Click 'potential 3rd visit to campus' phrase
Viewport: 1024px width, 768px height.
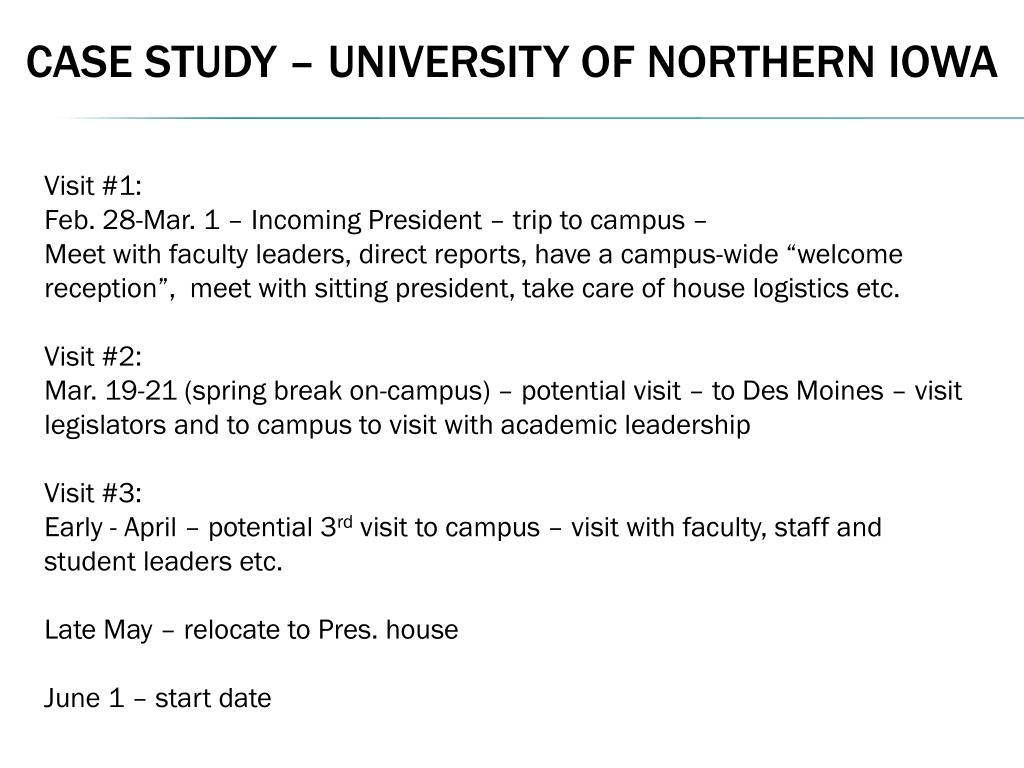tap(374, 528)
